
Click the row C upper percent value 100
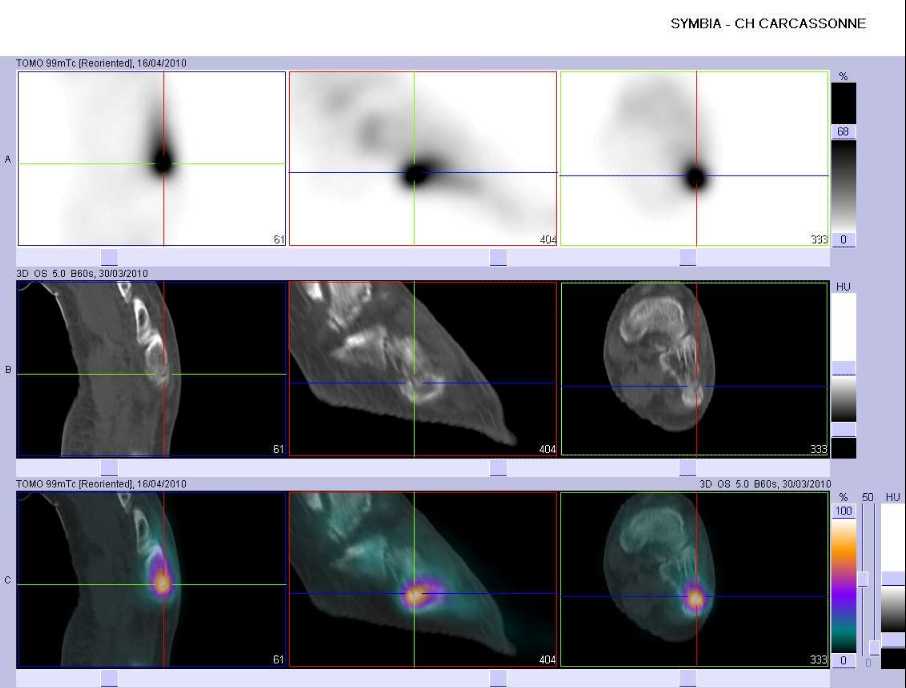click(844, 511)
